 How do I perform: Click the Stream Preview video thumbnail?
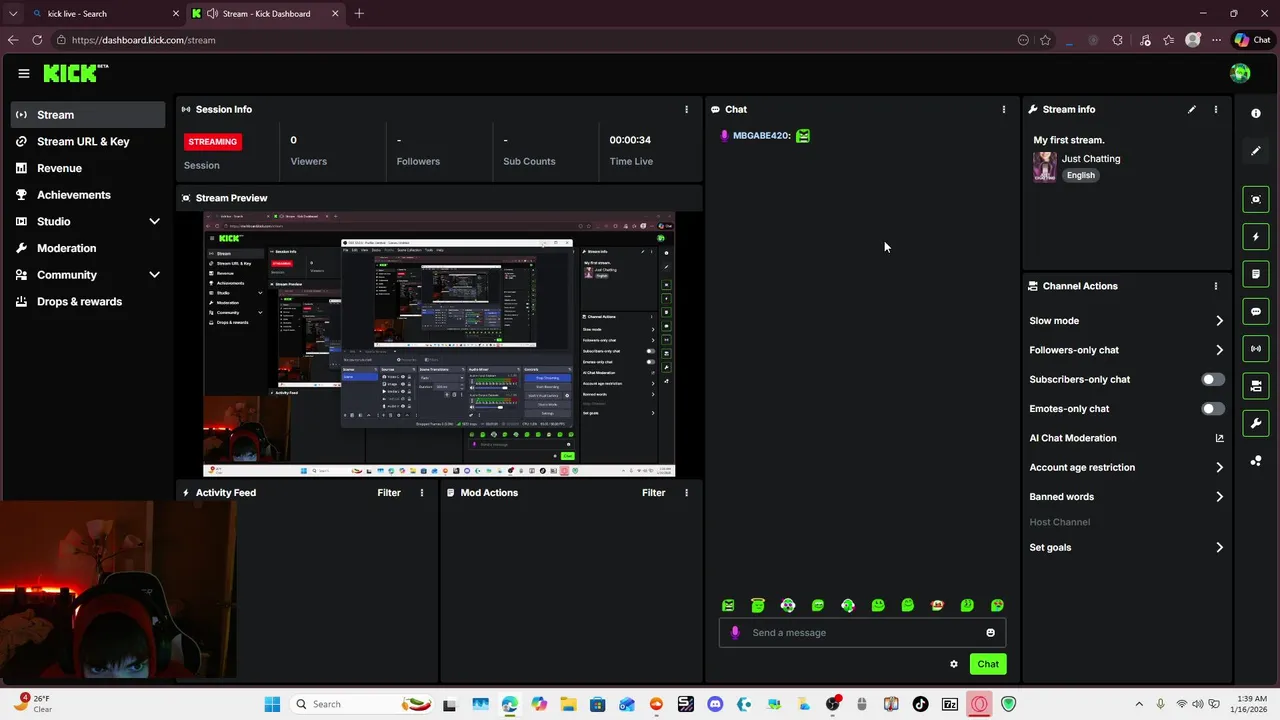pyautogui.click(x=439, y=344)
